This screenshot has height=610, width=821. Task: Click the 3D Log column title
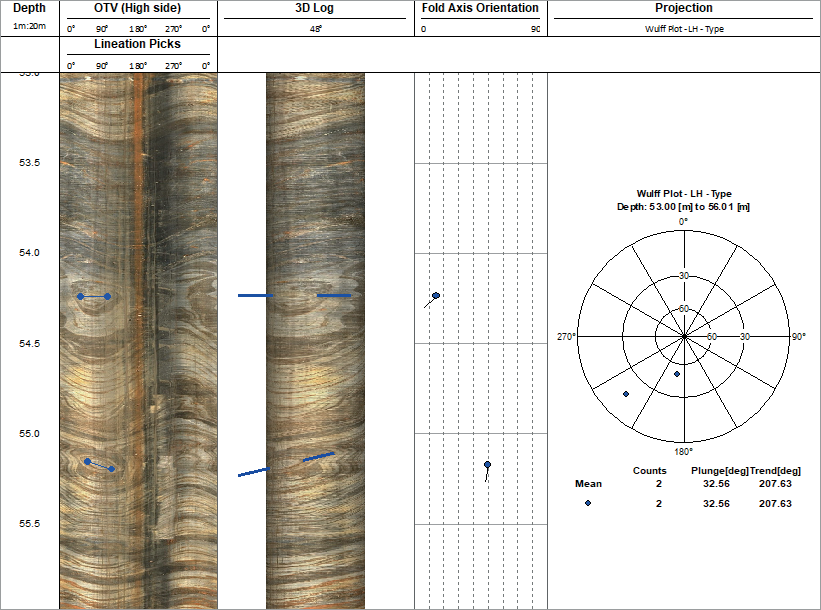(x=316, y=8)
